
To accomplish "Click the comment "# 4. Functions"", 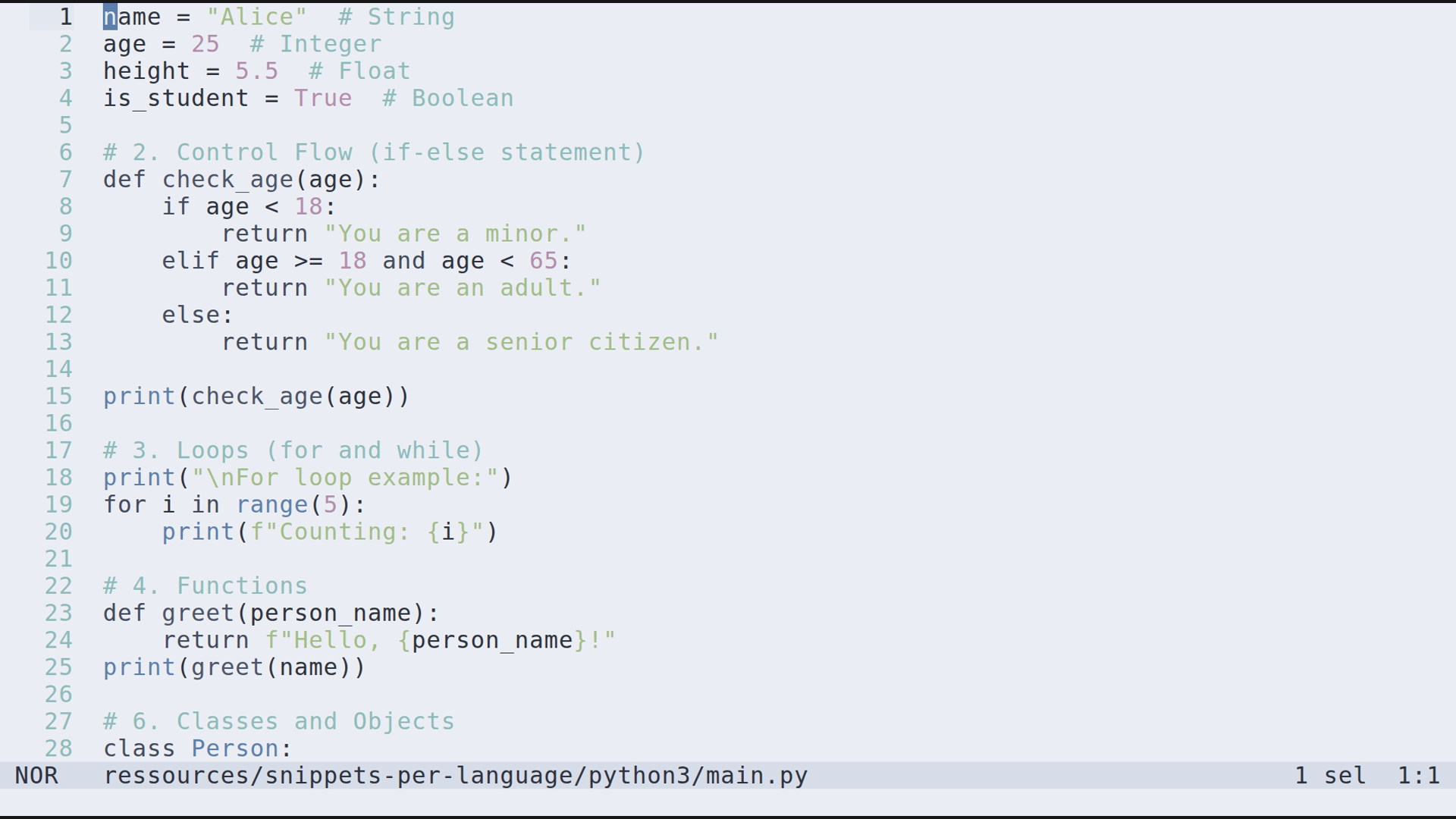I will [205, 585].
